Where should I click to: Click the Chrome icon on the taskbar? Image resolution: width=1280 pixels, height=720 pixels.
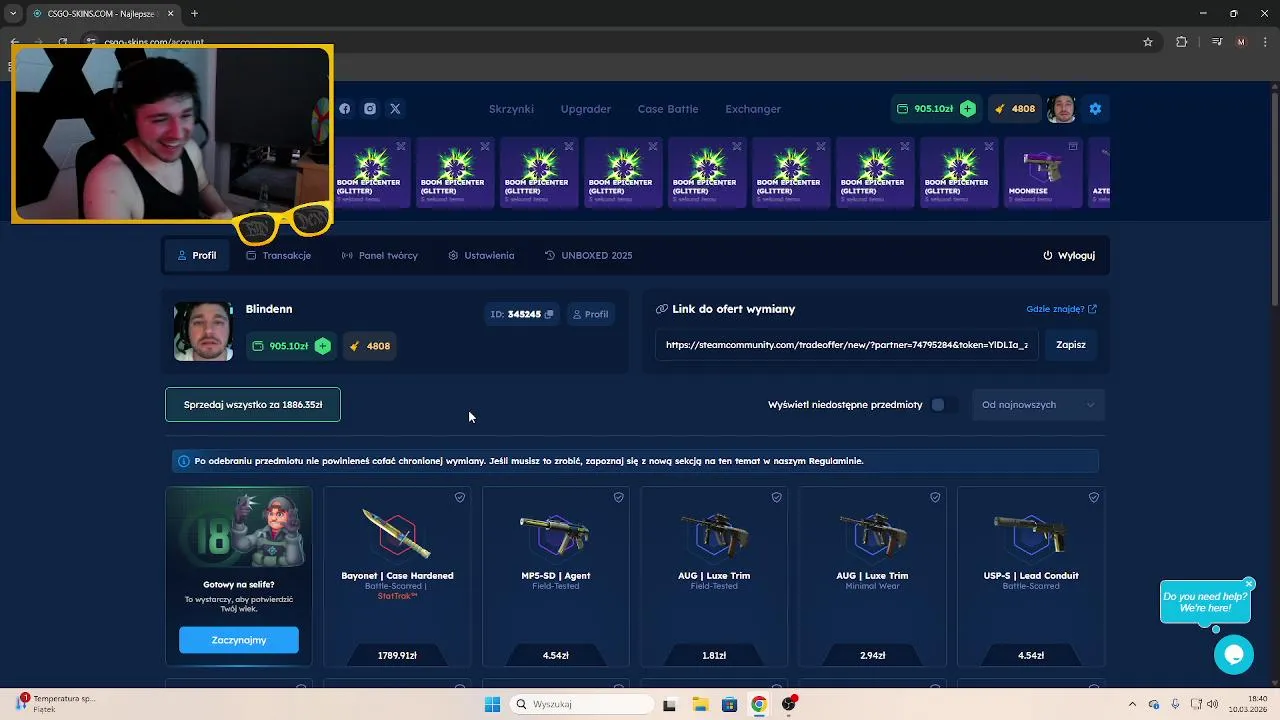(759, 704)
